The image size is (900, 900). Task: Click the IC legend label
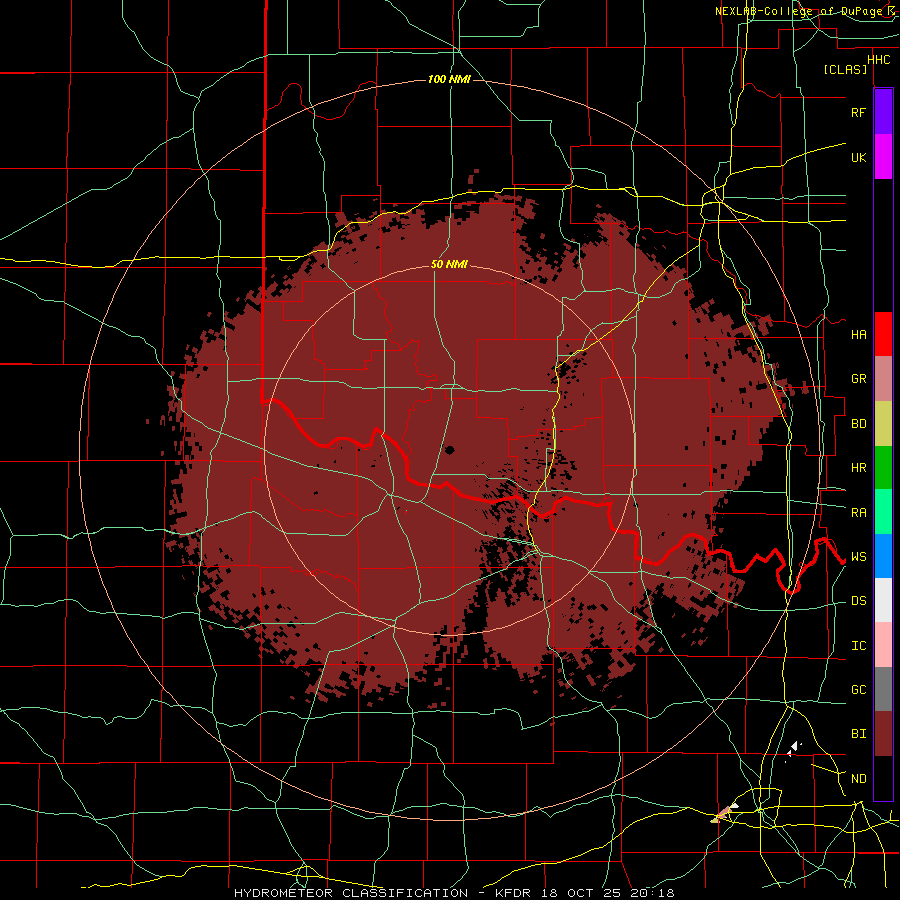click(x=858, y=646)
